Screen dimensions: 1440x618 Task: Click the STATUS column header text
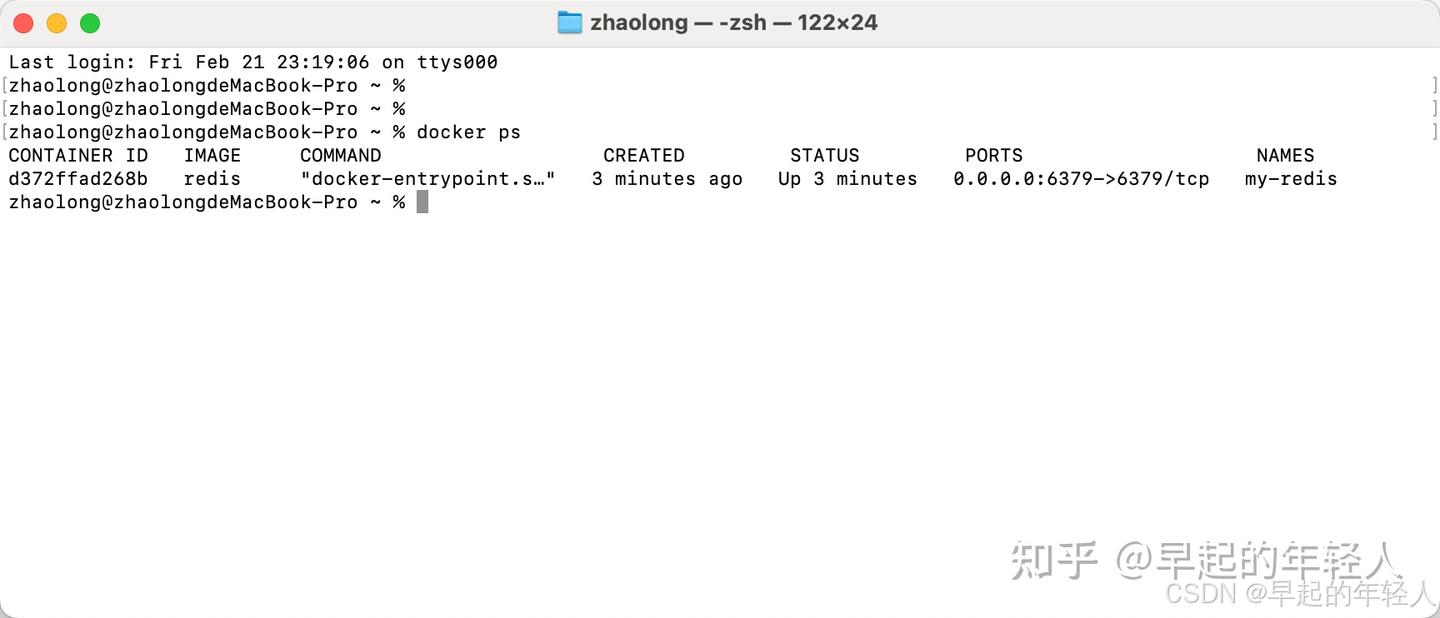tap(824, 155)
